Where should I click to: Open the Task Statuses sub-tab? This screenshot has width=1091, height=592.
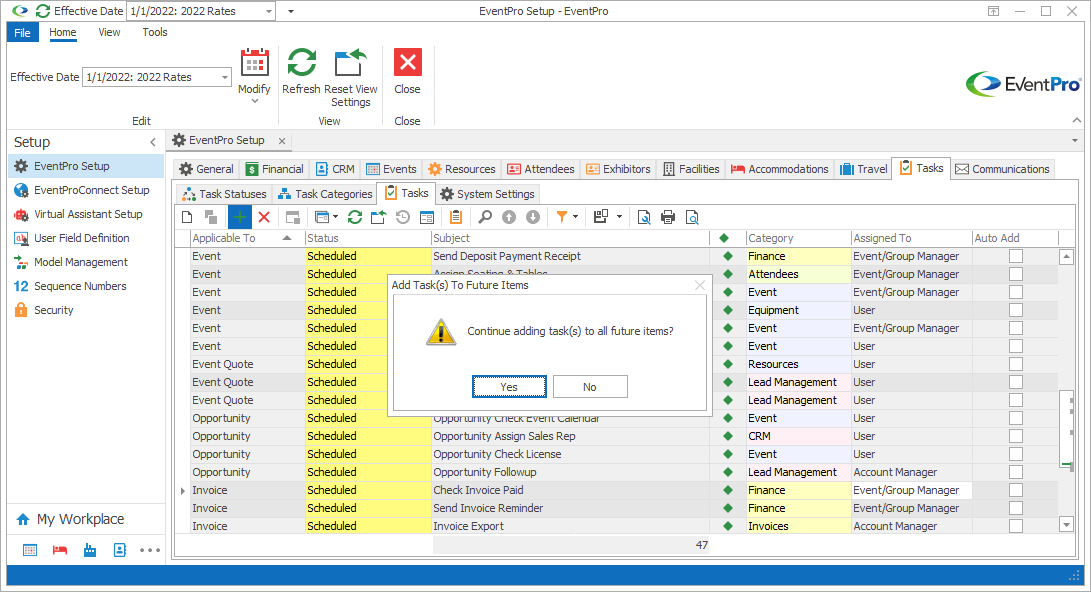pos(225,194)
